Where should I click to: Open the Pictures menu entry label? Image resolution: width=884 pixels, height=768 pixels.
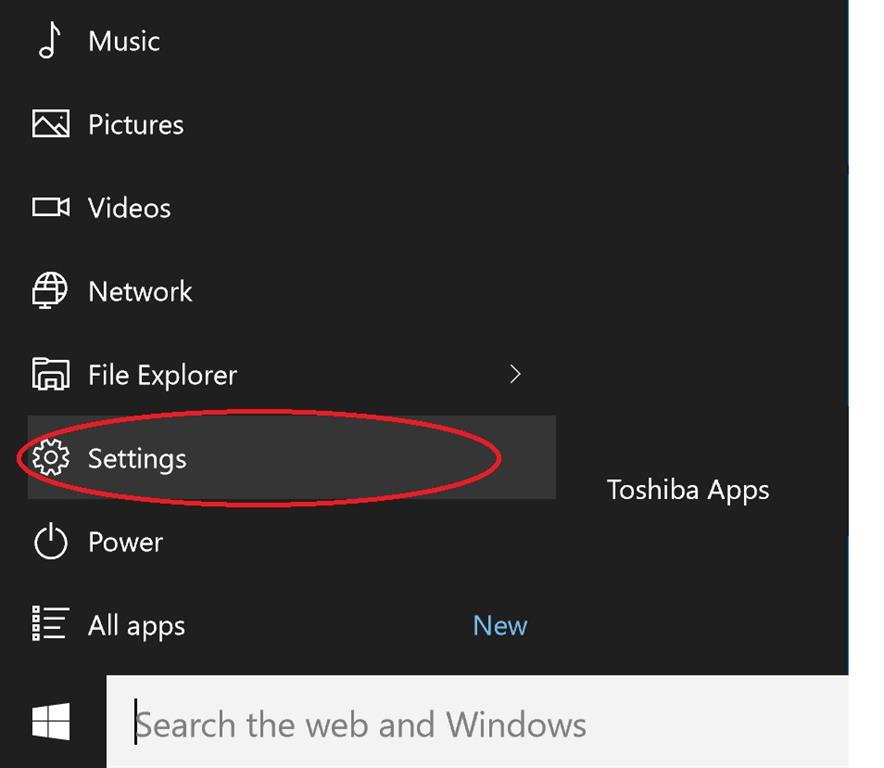tap(136, 125)
